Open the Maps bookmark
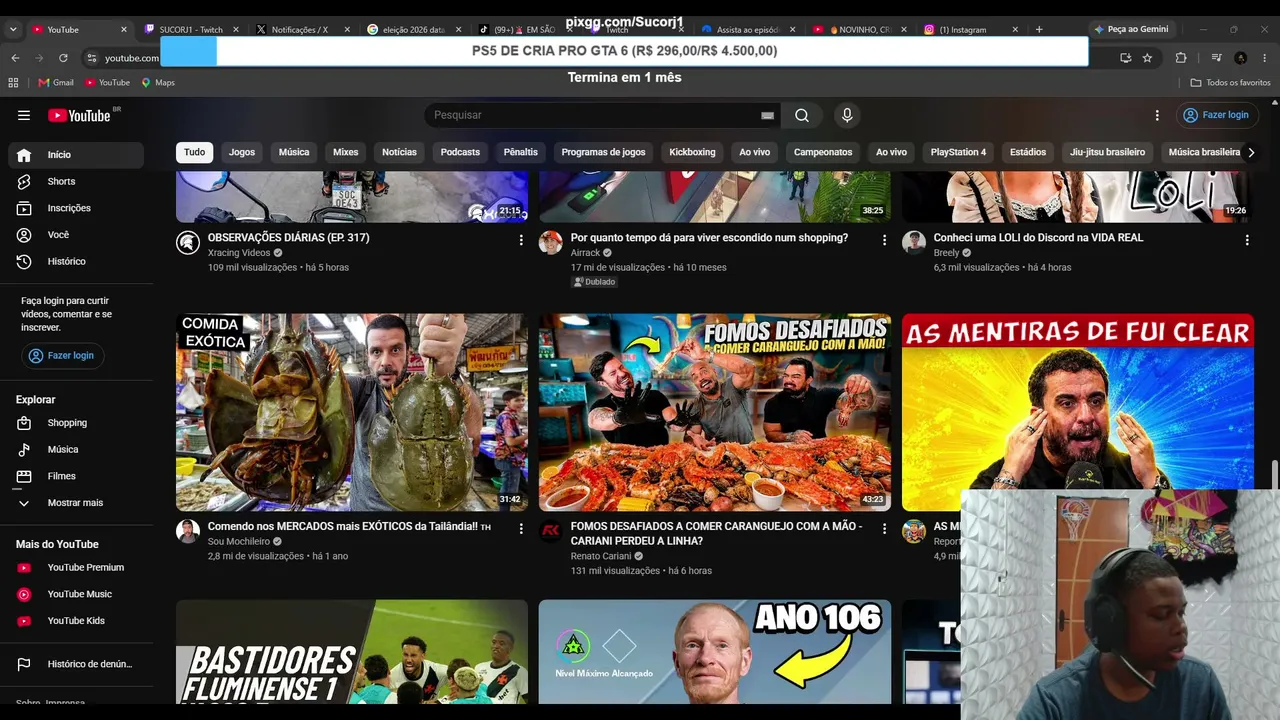This screenshot has height=720, width=1280. pos(158,82)
